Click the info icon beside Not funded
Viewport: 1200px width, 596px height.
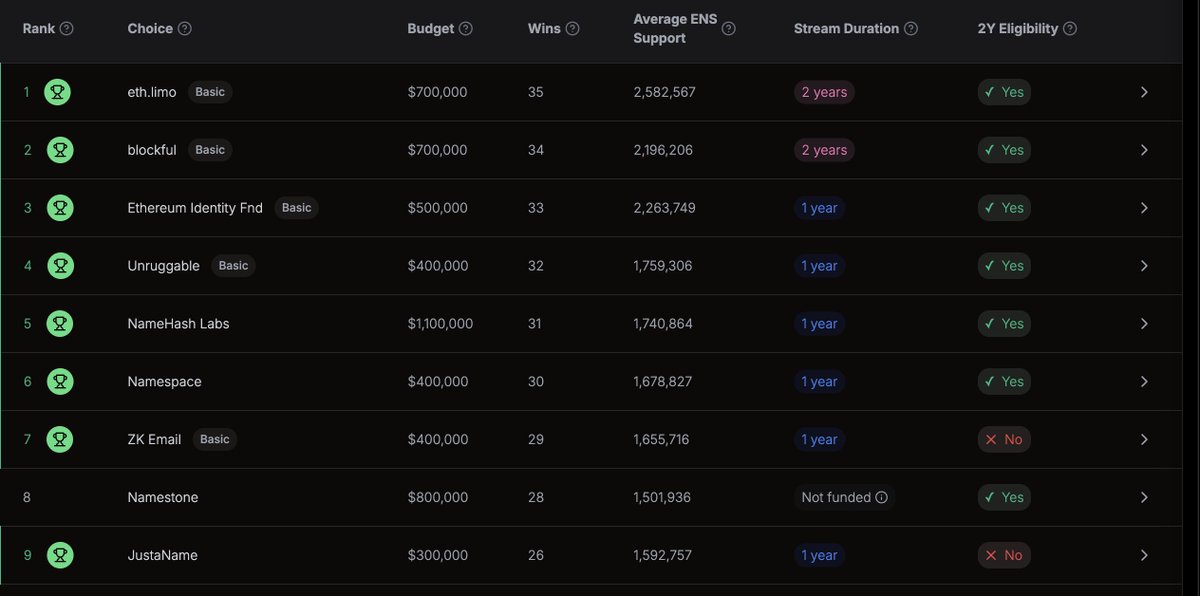[881, 497]
